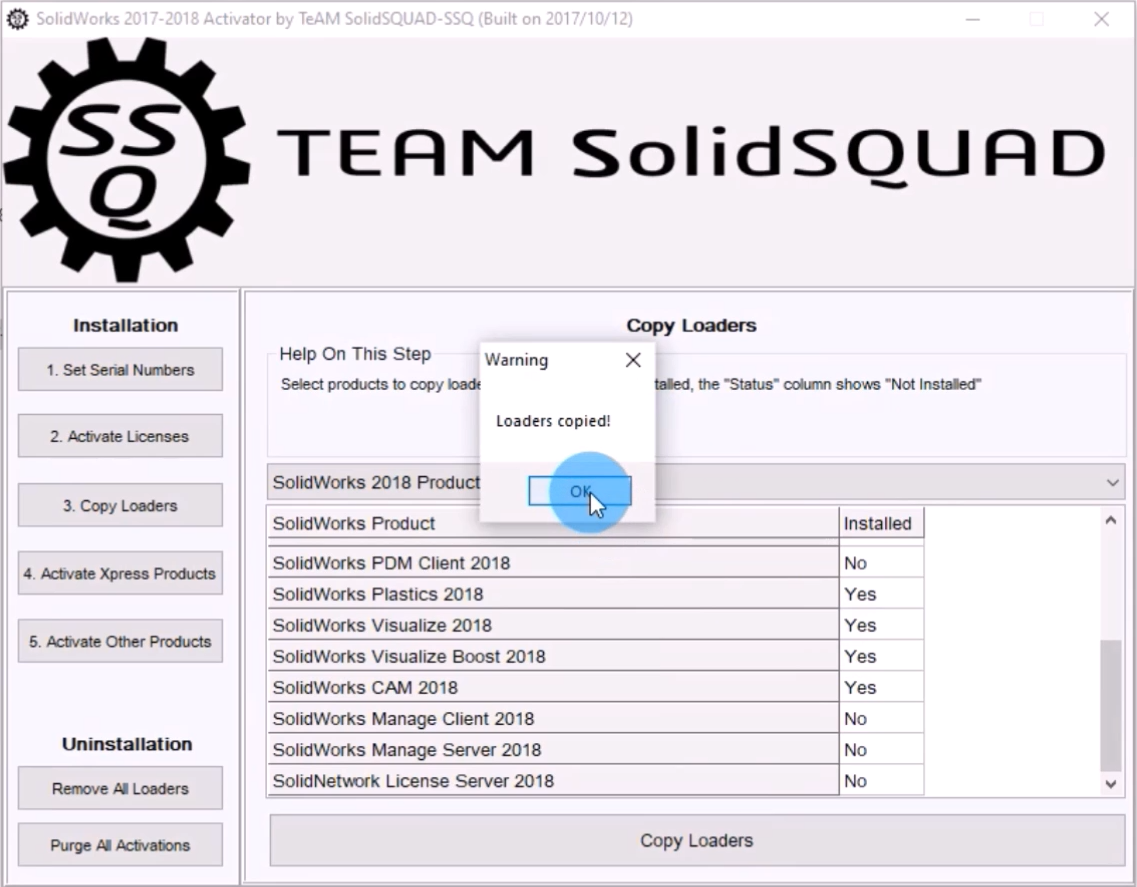
Task: Choose the Activate Other Products step
Action: click(x=120, y=642)
